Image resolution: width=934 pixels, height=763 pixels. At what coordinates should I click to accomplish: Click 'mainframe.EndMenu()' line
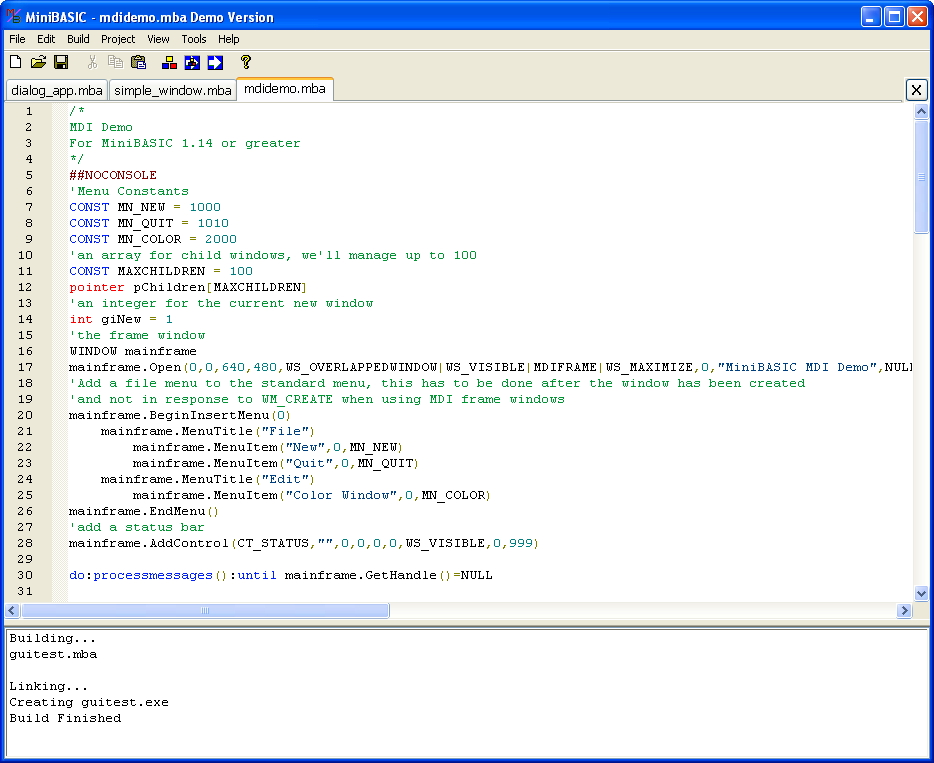tap(144, 512)
